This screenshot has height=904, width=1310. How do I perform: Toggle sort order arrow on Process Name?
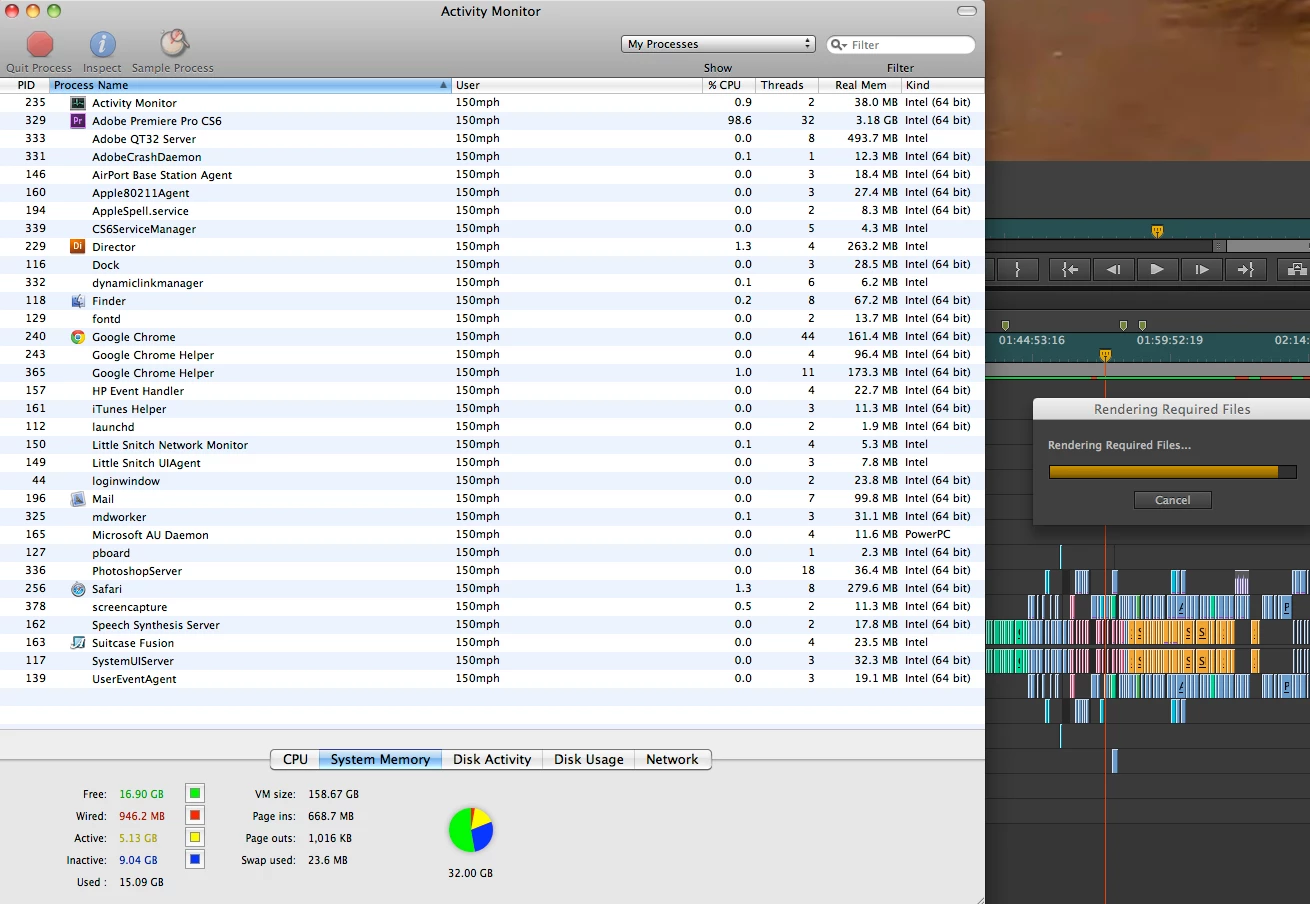(x=443, y=85)
